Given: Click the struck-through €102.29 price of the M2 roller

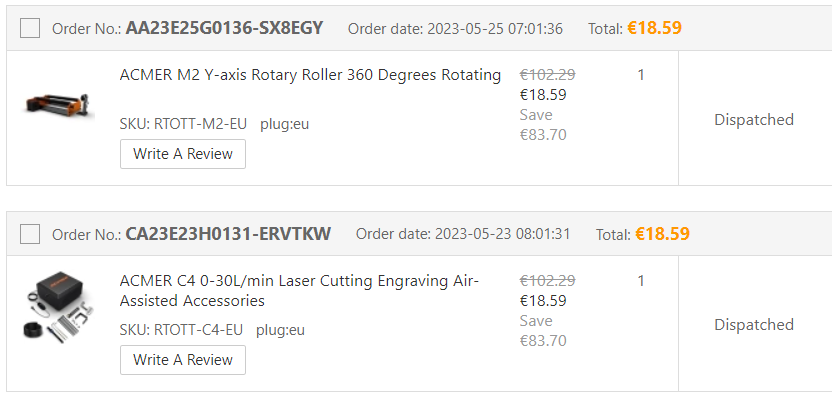Looking at the screenshot, I should [548, 75].
